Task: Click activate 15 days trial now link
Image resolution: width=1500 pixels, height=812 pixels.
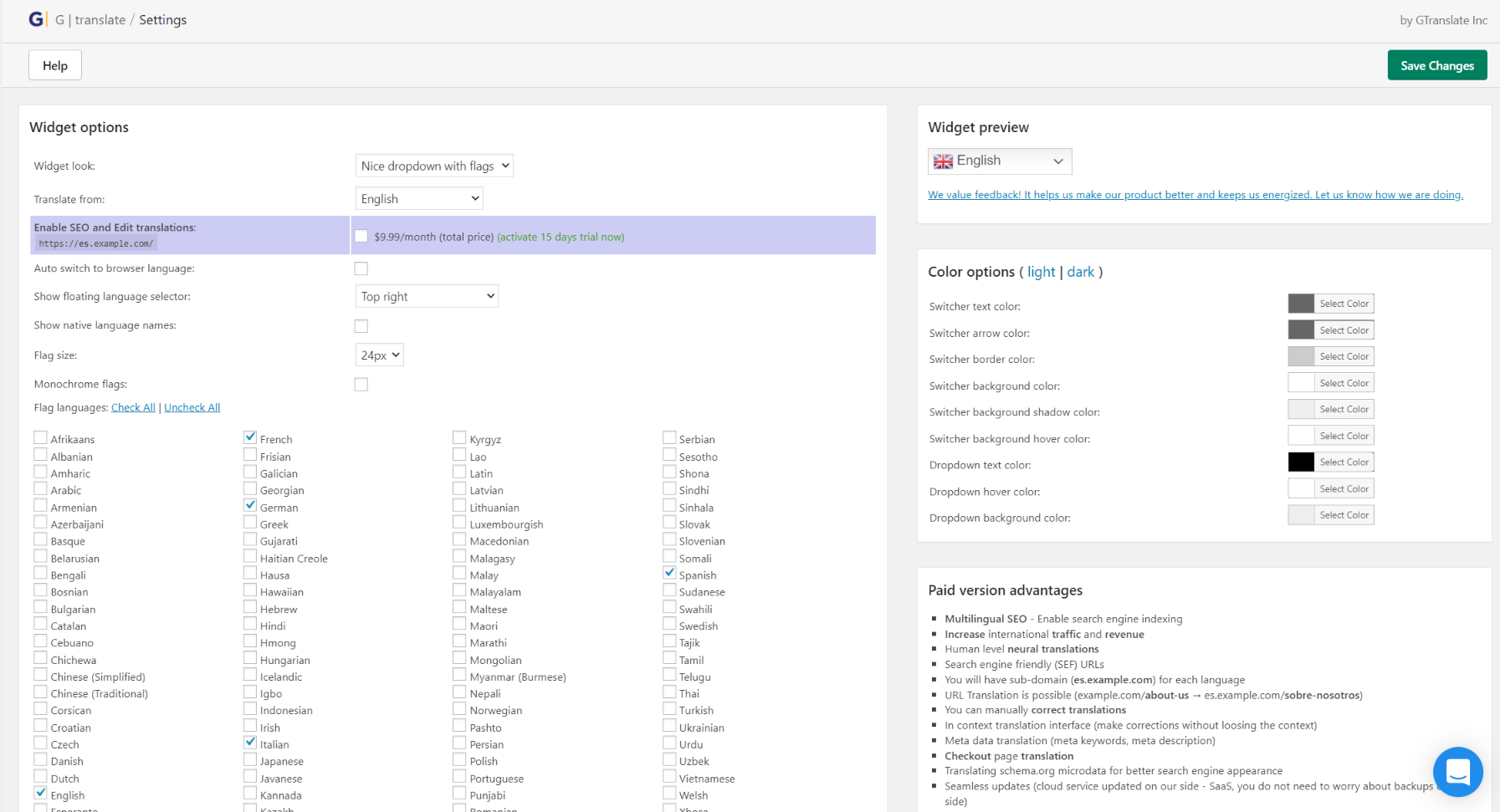Action: [561, 237]
